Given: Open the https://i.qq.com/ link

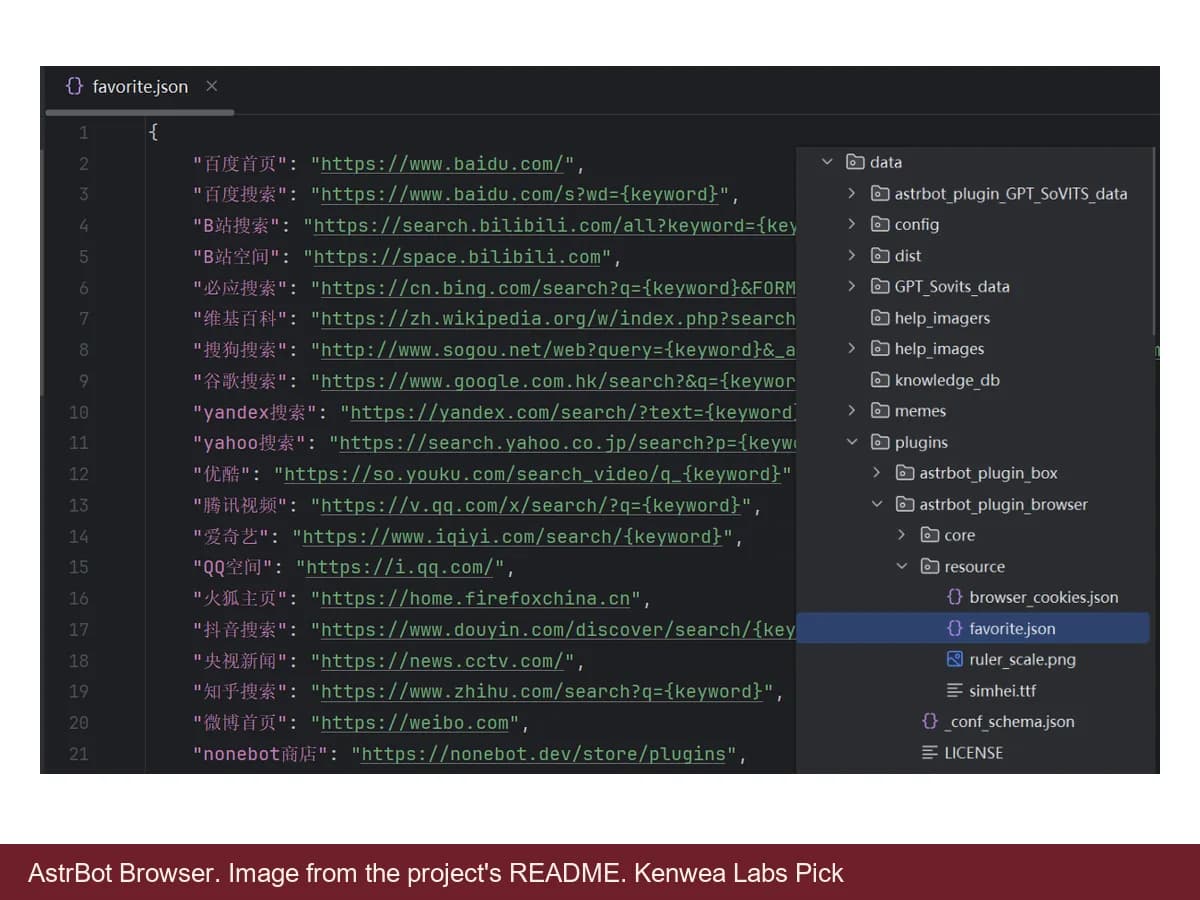Looking at the screenshot, I should 400,568.
